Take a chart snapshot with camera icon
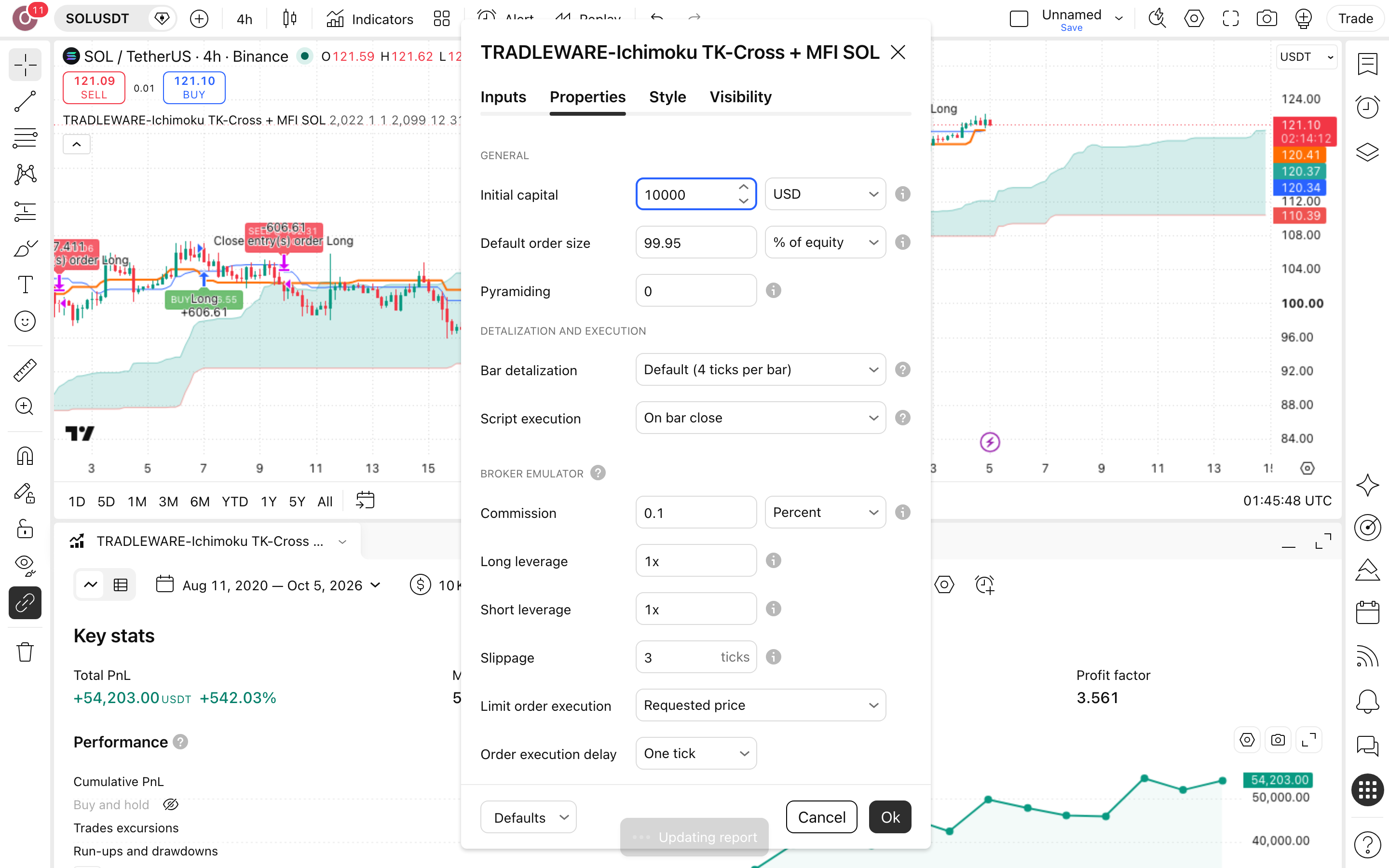Screen dimensions: 1389x868 point(1266,19)
